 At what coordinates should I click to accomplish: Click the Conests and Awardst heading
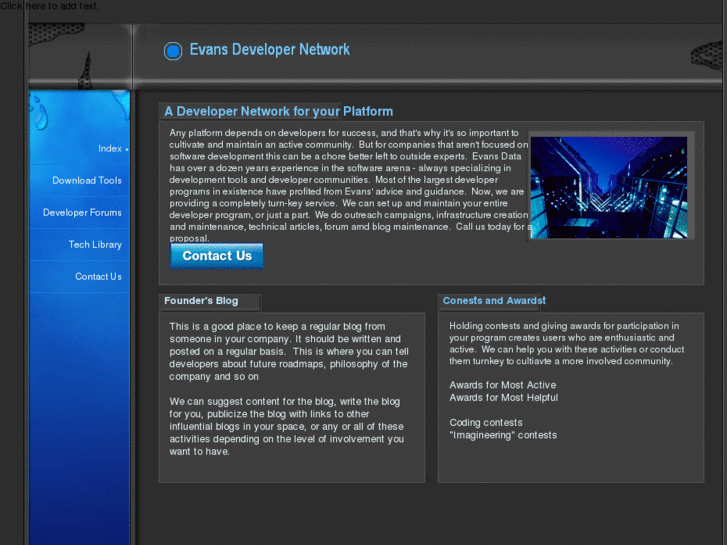(494, 301)
